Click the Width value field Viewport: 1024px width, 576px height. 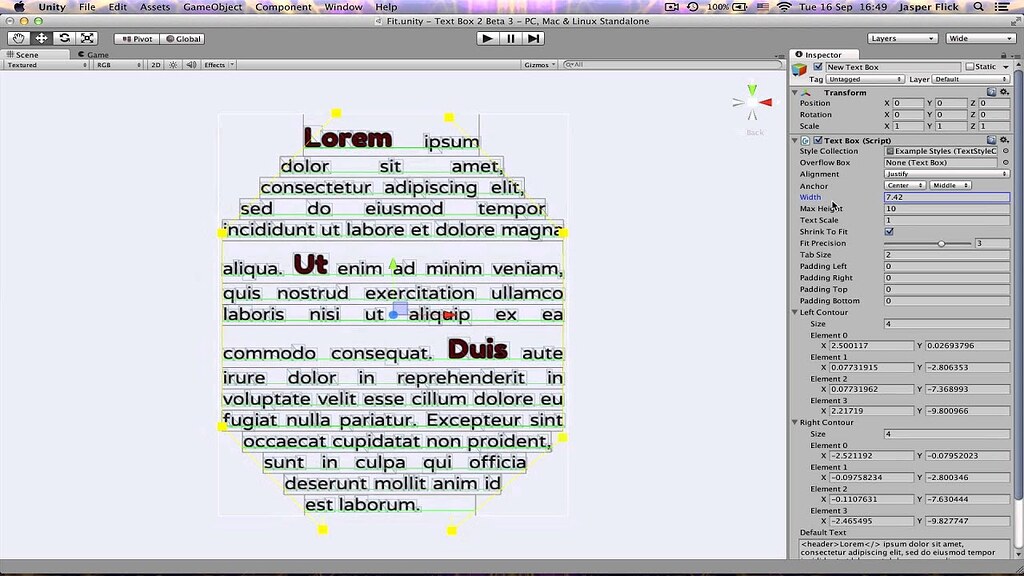point(945,197)
